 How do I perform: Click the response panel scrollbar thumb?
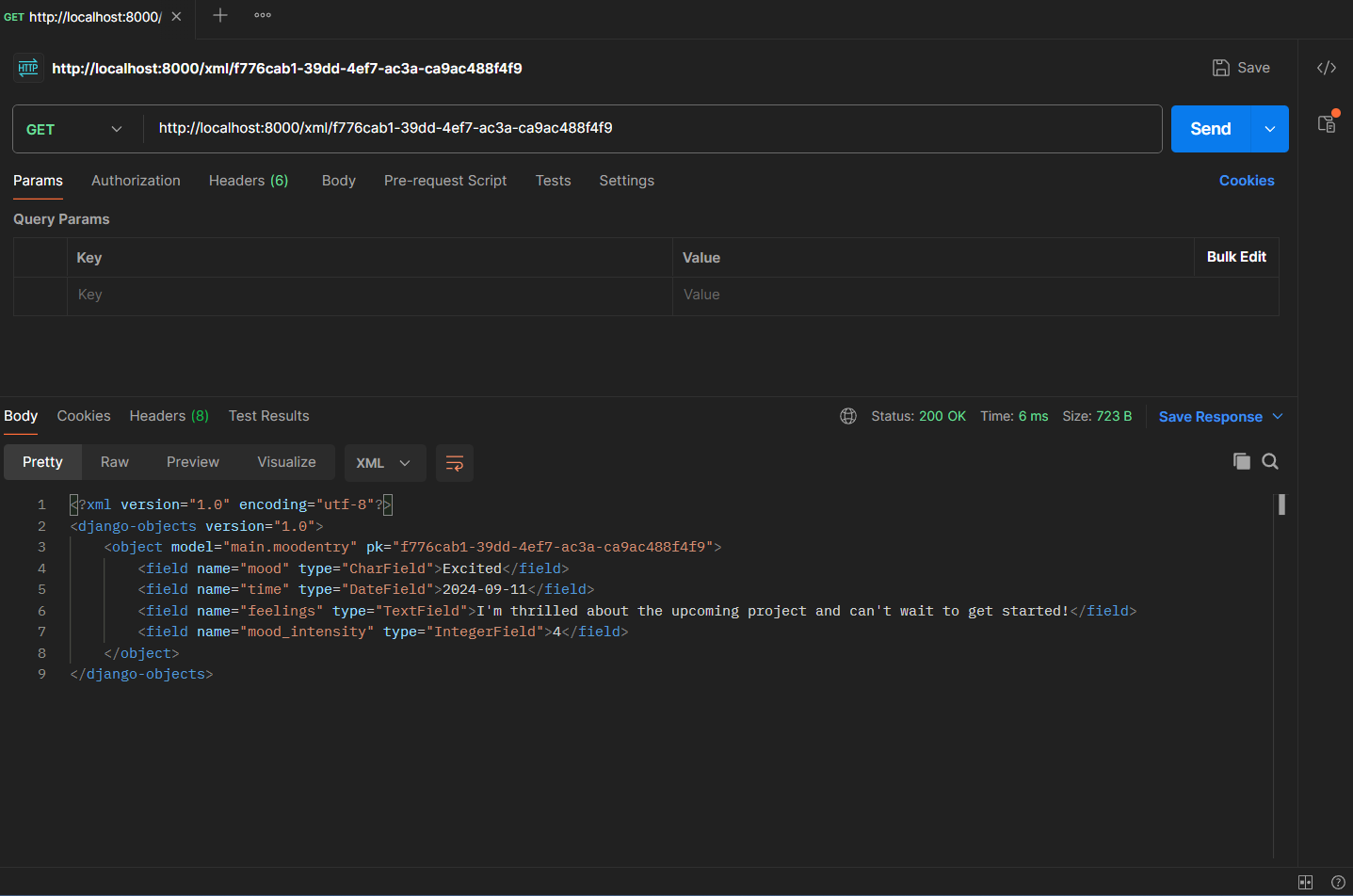1281,504
